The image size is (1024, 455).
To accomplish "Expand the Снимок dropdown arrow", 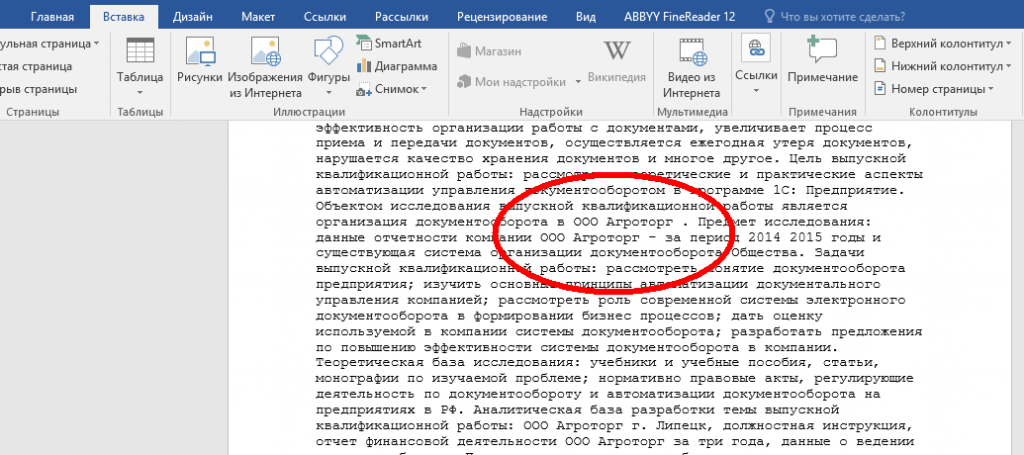I will pos(423,89).
